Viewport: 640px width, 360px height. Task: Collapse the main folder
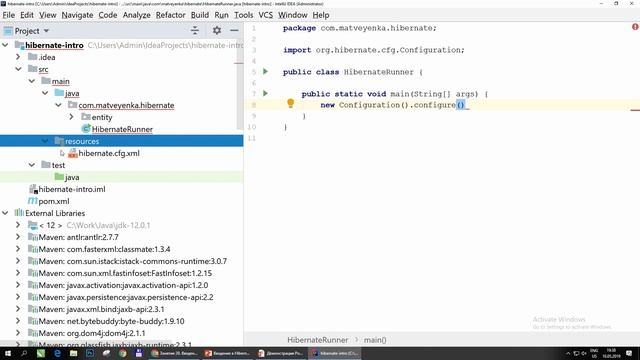(31, 81)
